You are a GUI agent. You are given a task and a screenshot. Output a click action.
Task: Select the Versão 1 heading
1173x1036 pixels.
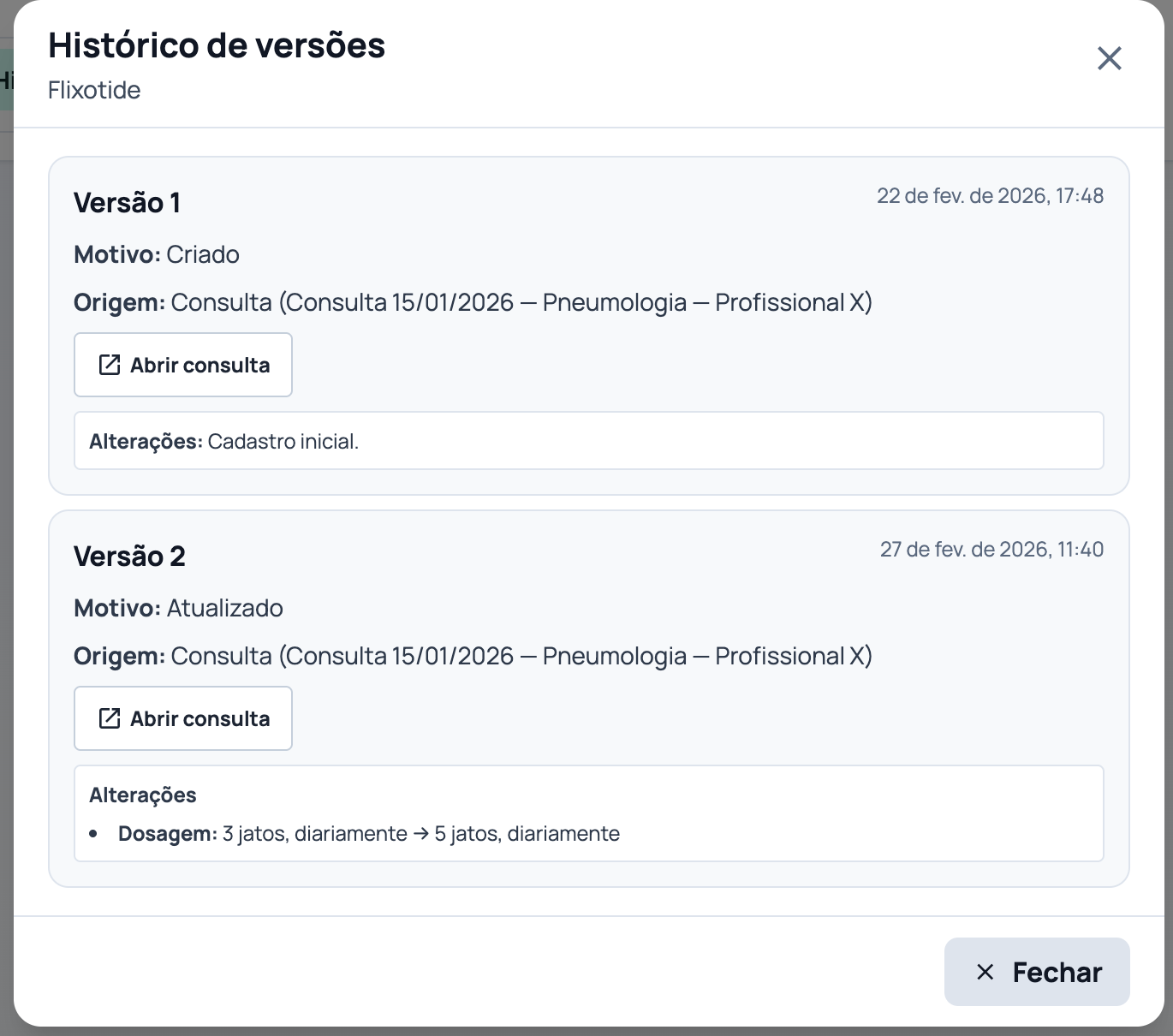[x=127, y=203]
